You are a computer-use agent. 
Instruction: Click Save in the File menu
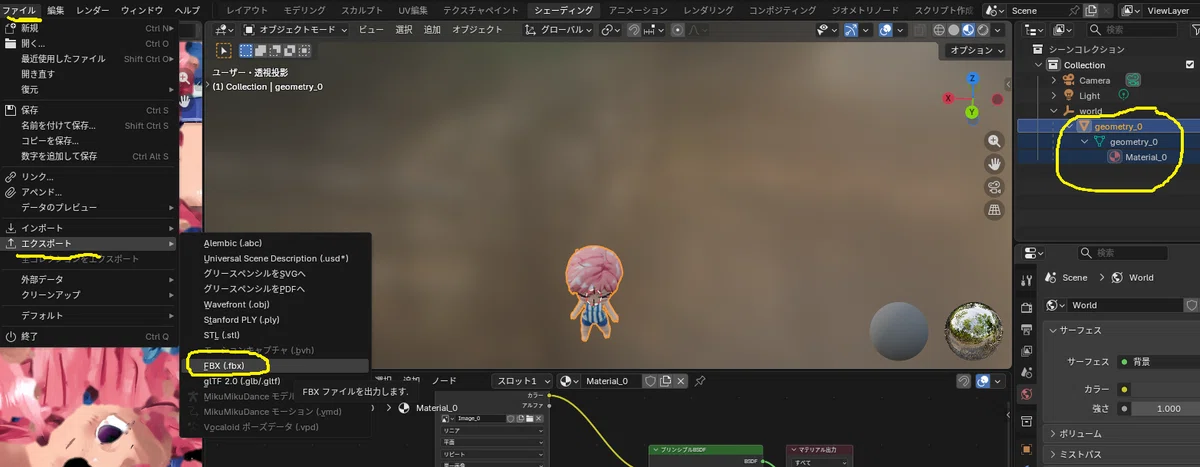pyautogui.click(x=88, y=110)
